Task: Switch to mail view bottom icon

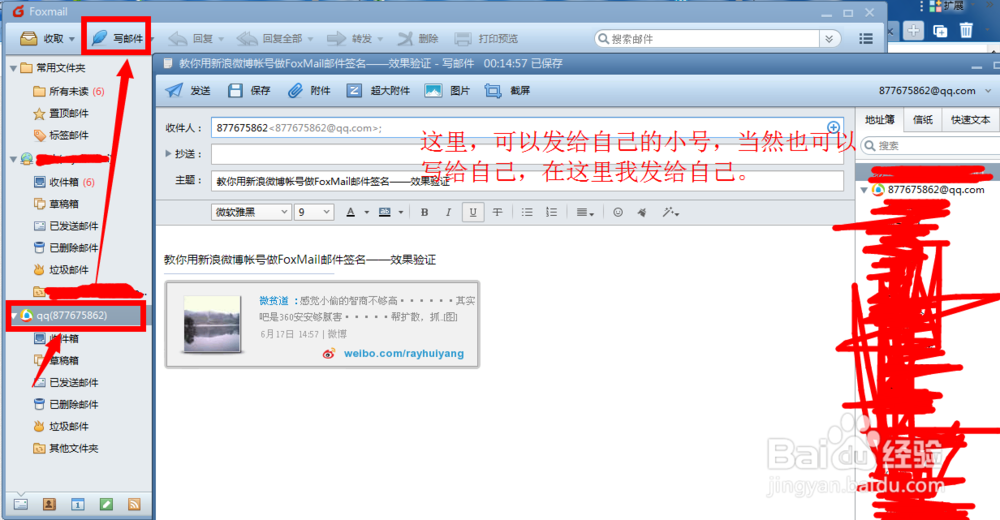Action: pyautogui.click(x=20, y=504)
